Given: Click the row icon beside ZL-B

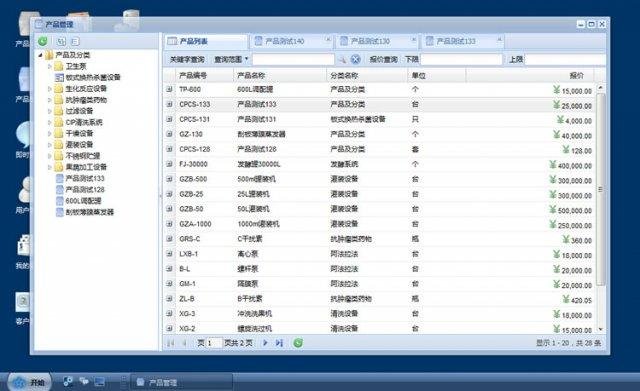Looking at the screenshot, I should coord(169,299).
